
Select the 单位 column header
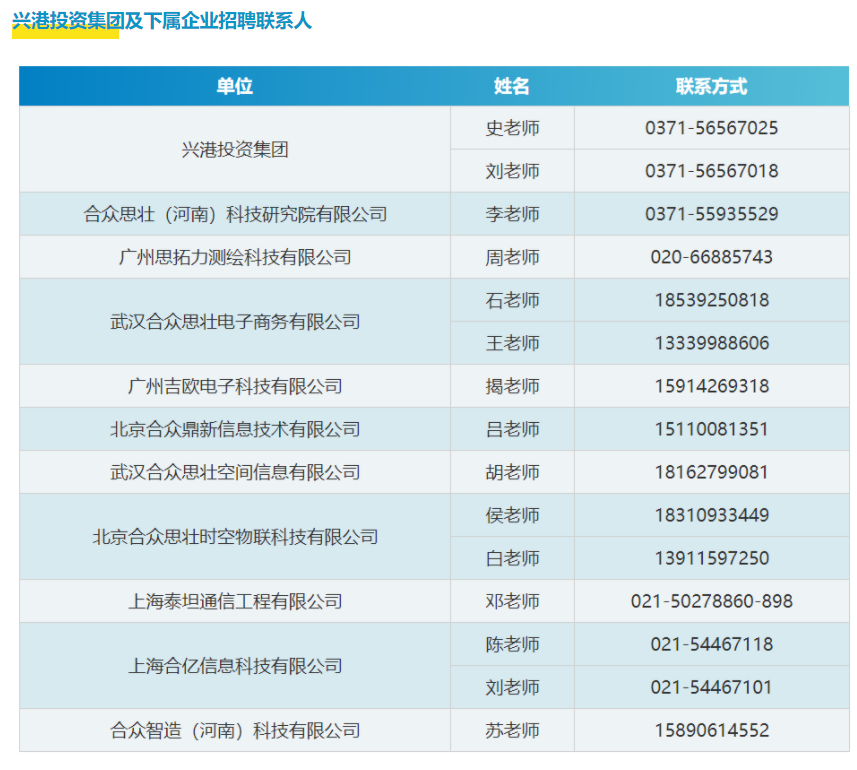click(x=234, y=86)
